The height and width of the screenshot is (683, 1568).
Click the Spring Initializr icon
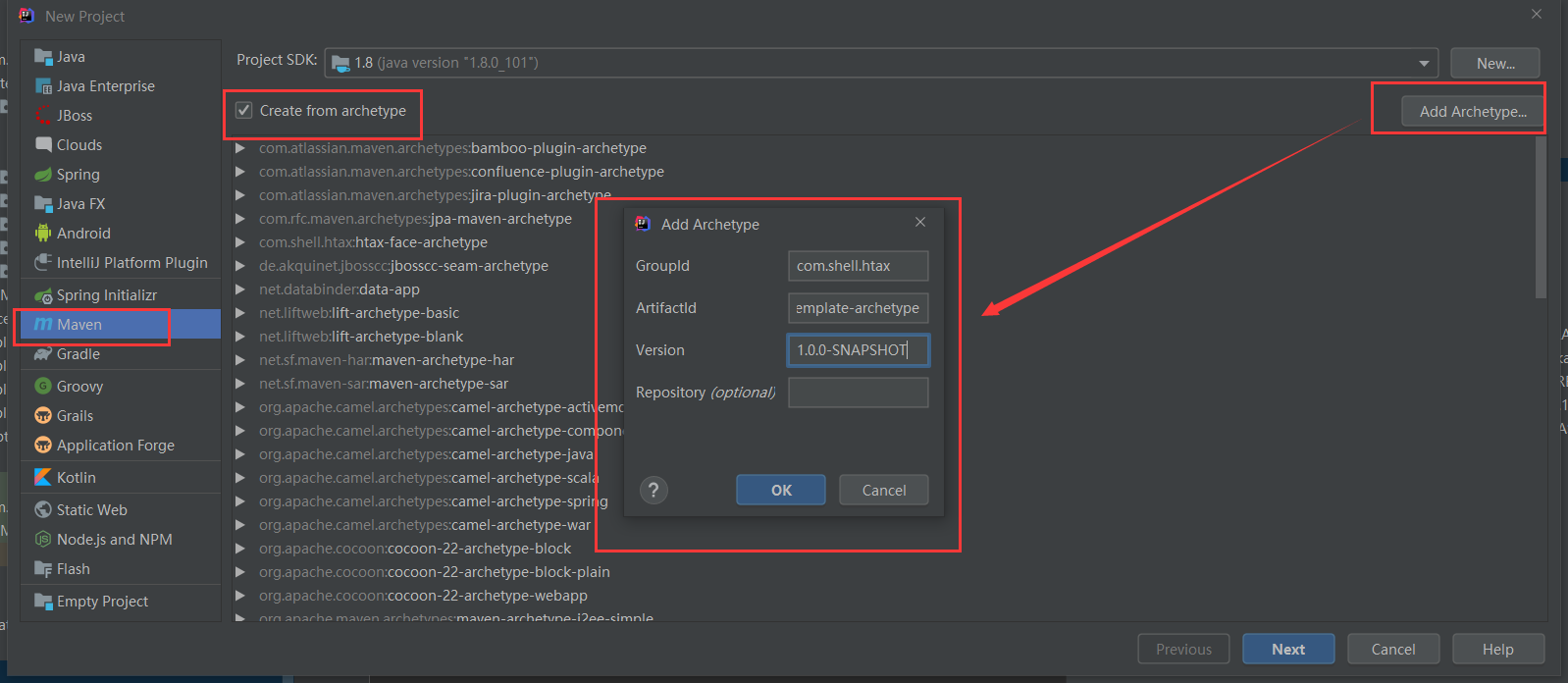pyautogui.click(x=43, y=295)
